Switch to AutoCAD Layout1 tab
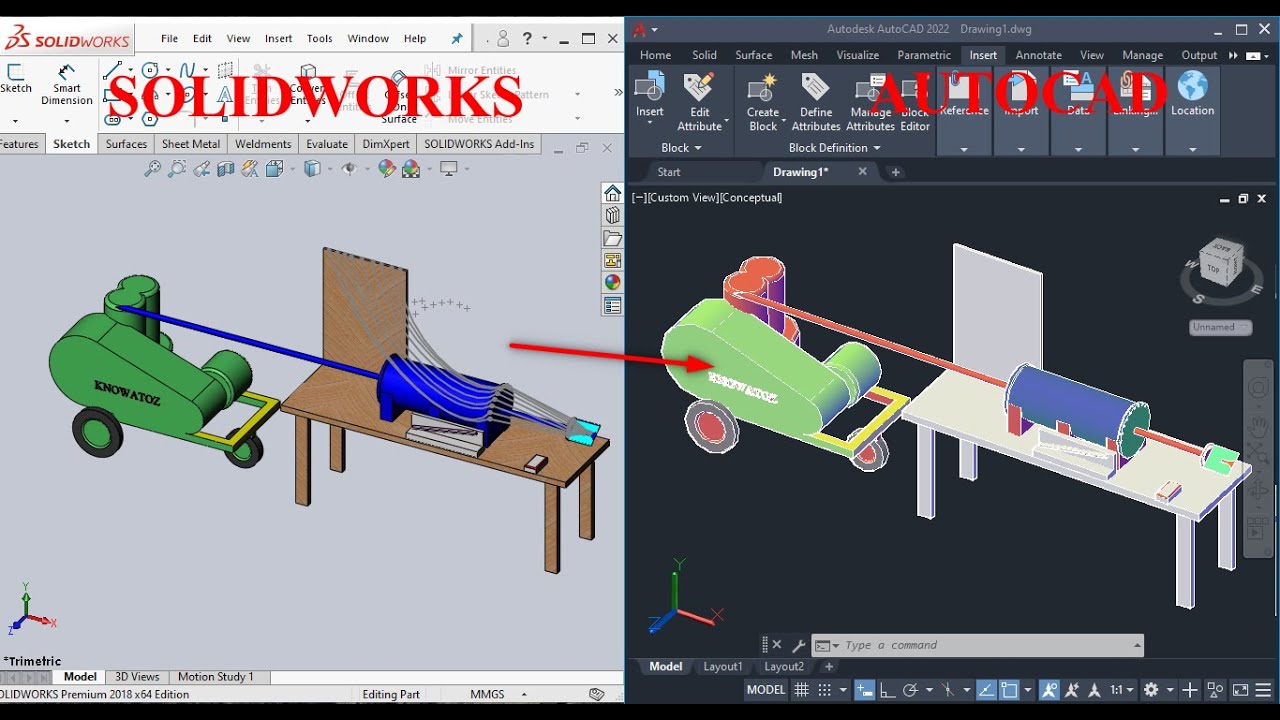This screenshot has height=720, width=1280. (x=723, y=667)
